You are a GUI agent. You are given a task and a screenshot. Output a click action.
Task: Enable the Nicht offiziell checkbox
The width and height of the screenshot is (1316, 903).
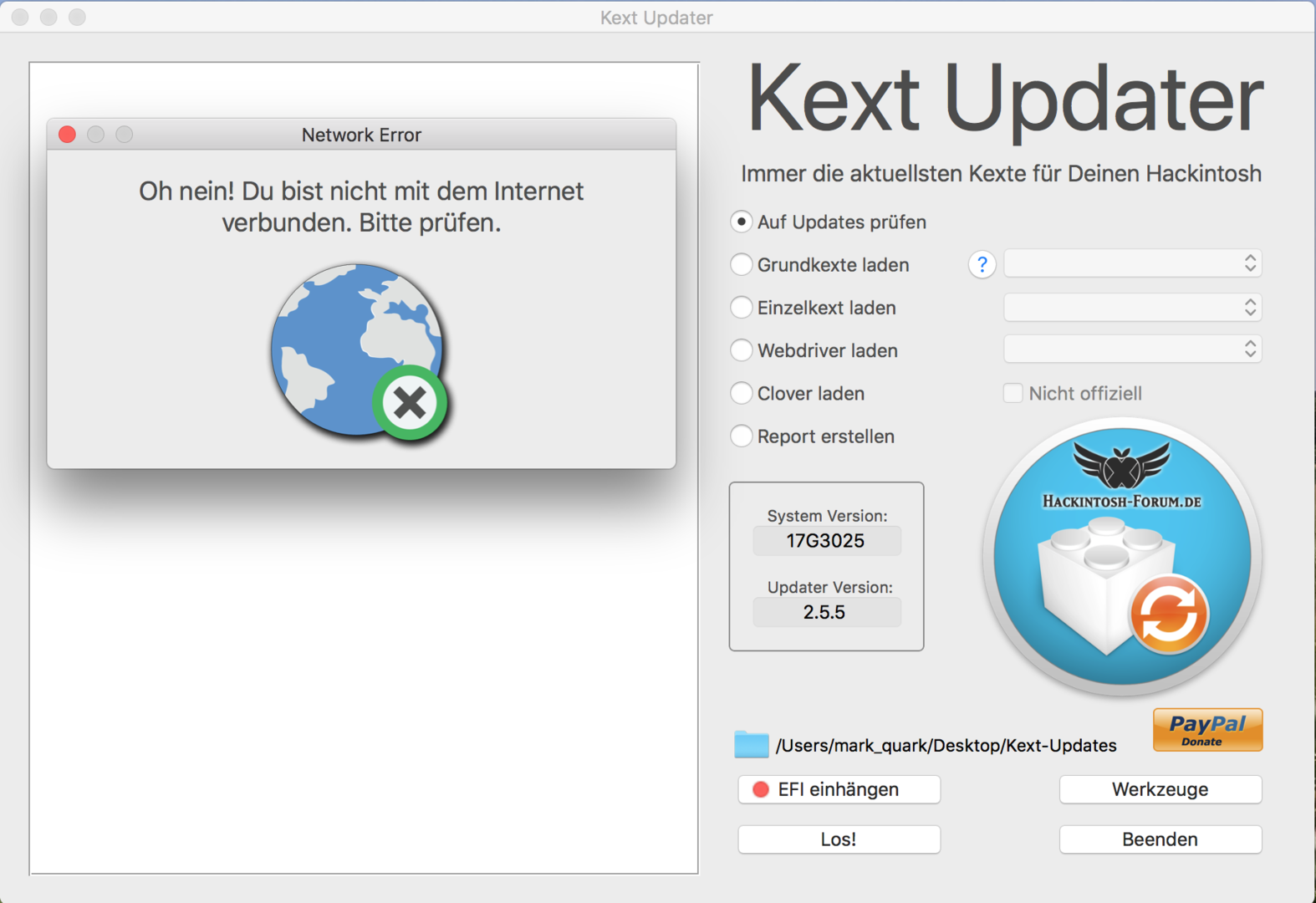click(x=1013, y=393)
